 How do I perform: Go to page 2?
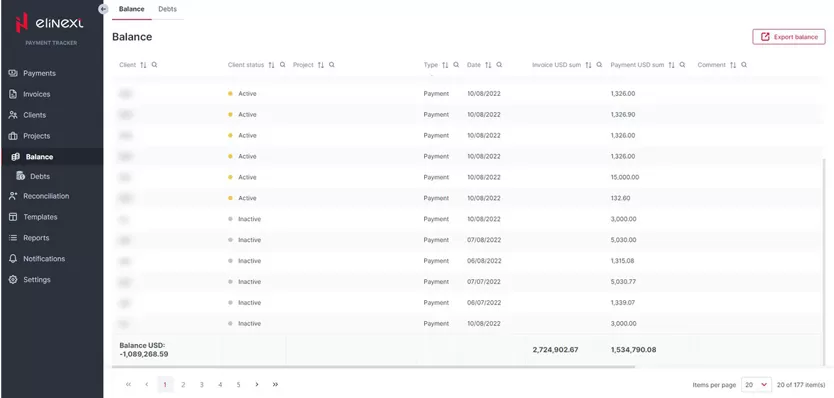coord(183,384)
